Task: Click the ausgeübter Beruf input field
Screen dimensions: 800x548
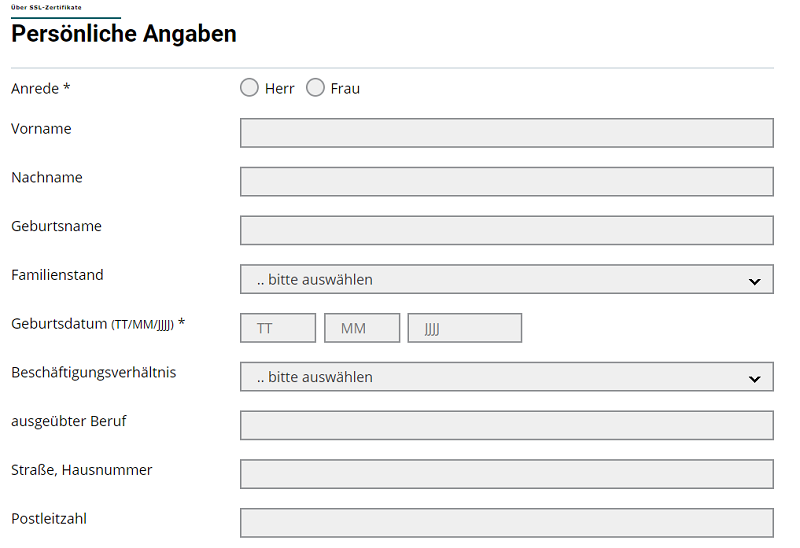Action: 507,425
